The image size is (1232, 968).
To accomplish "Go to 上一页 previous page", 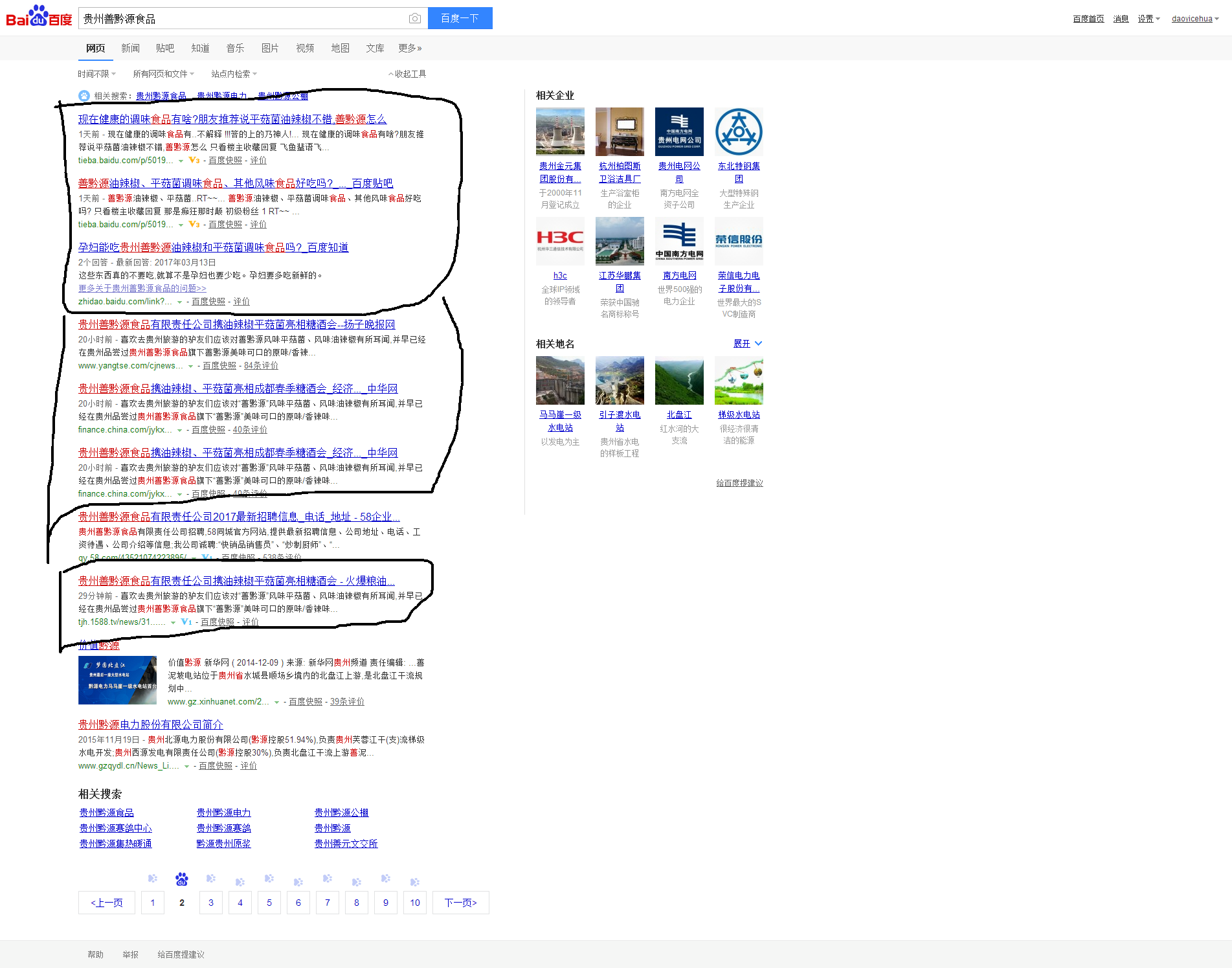I will 107,903.
